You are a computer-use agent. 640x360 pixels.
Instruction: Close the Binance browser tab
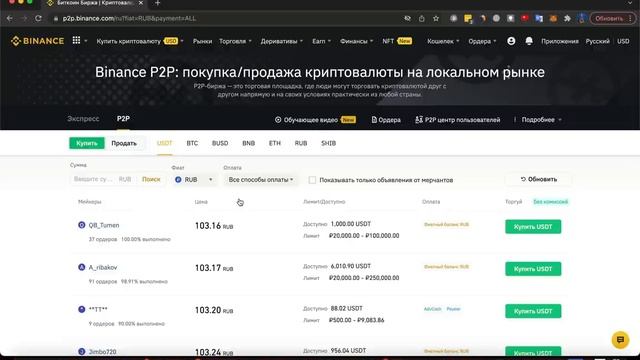point(141,3)
